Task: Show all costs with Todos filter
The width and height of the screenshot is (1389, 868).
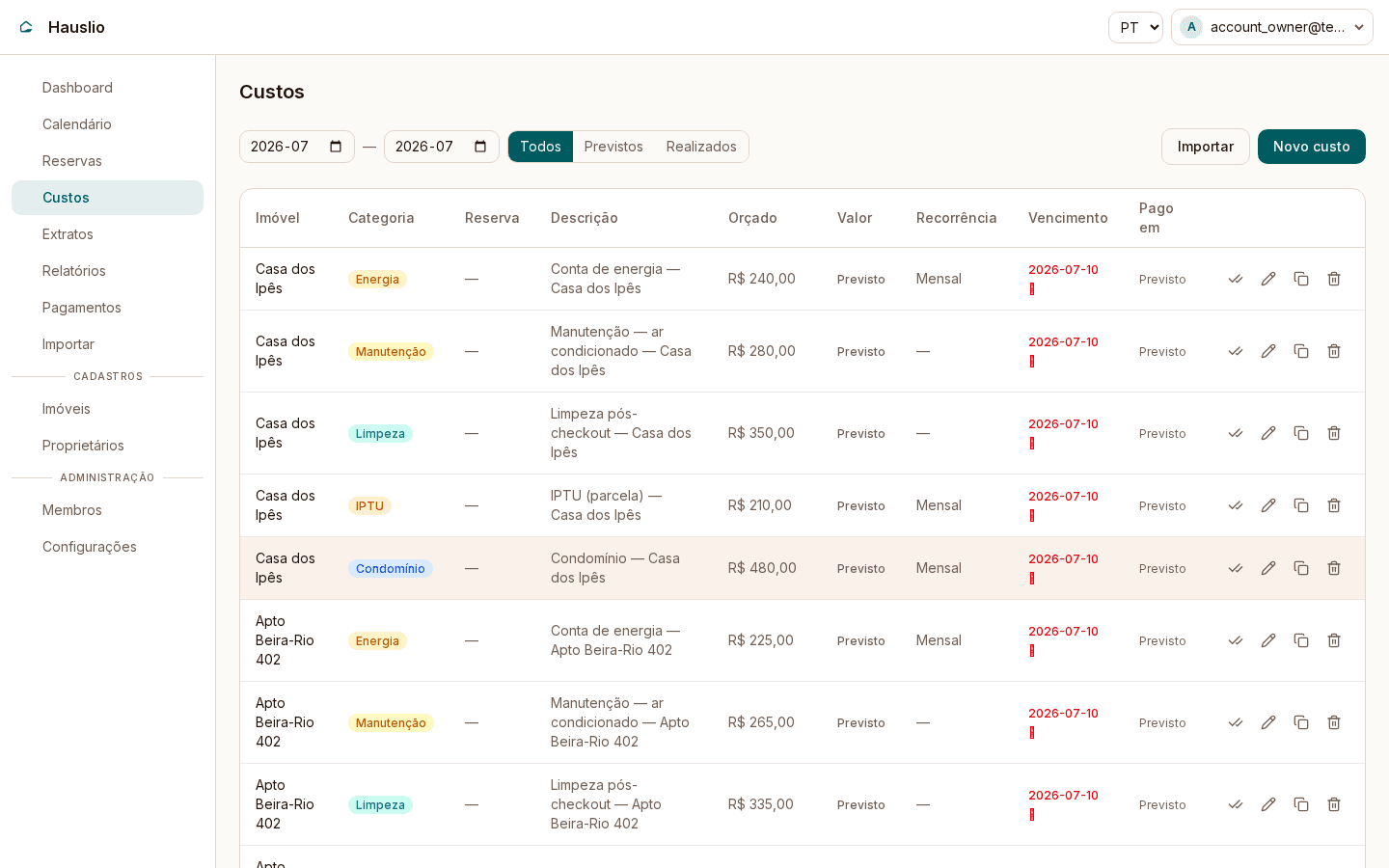Action: coord(540,147)
